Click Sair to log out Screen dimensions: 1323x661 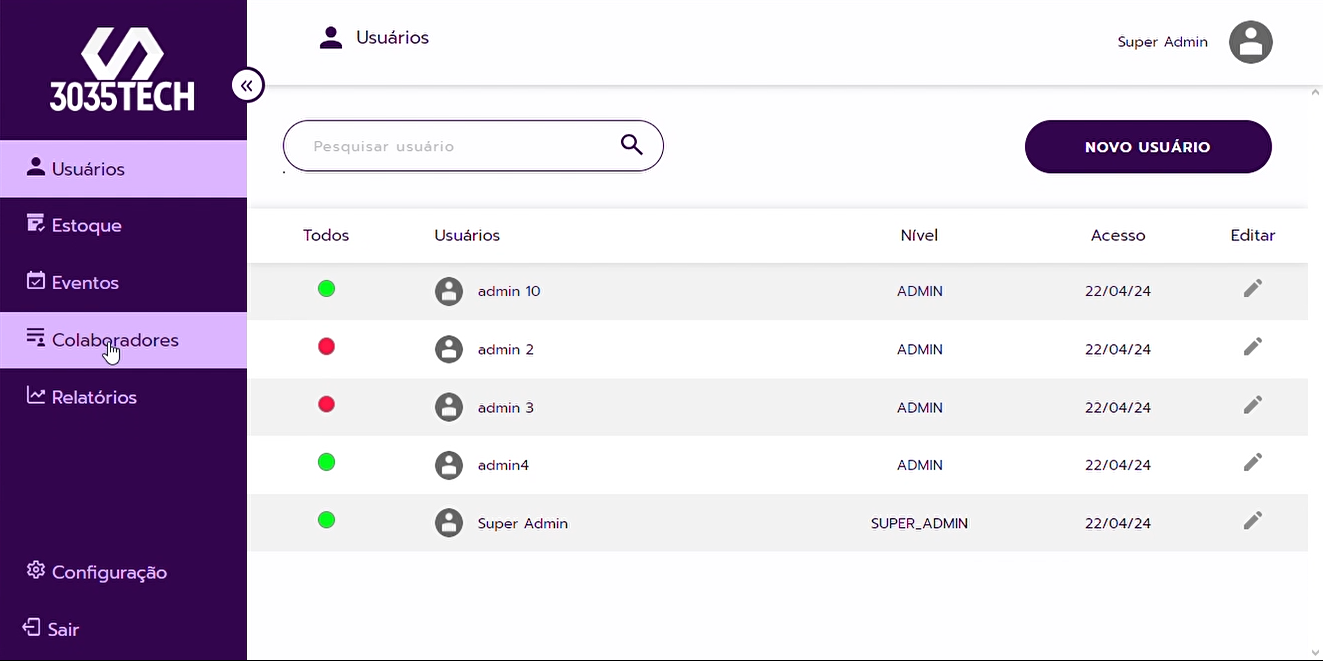[x=51, y=629]
